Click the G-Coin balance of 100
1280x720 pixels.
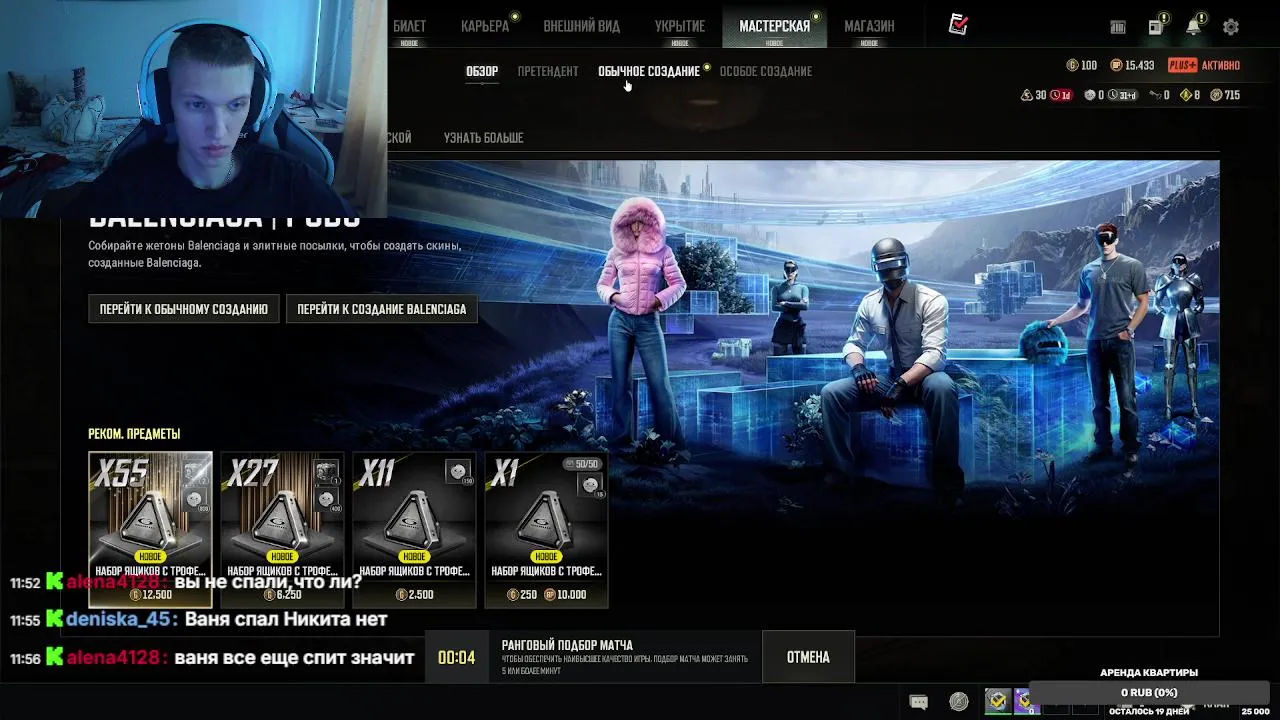pyautogui.click(x=1082, y=65)
